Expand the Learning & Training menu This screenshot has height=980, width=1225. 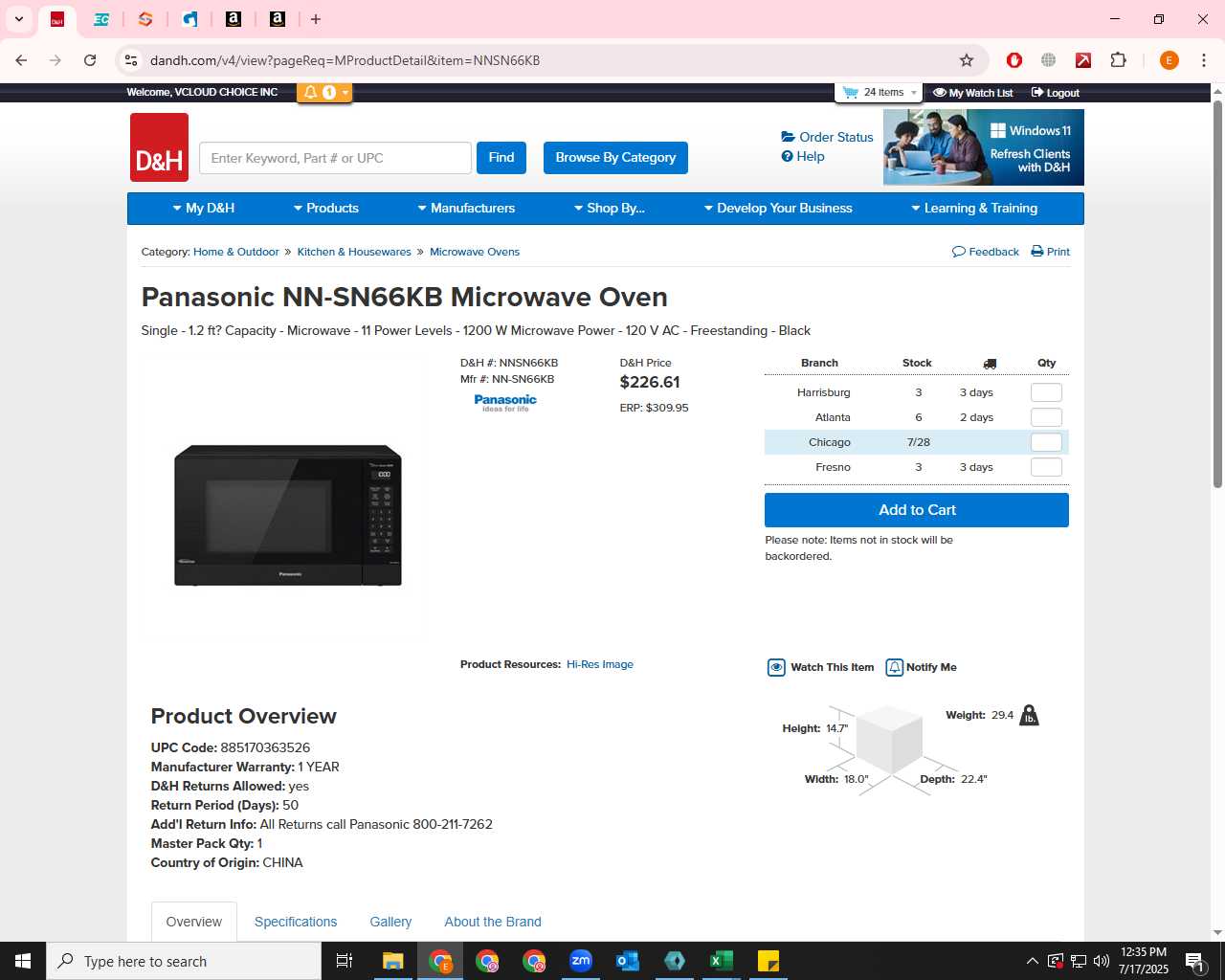click(974, 208)
